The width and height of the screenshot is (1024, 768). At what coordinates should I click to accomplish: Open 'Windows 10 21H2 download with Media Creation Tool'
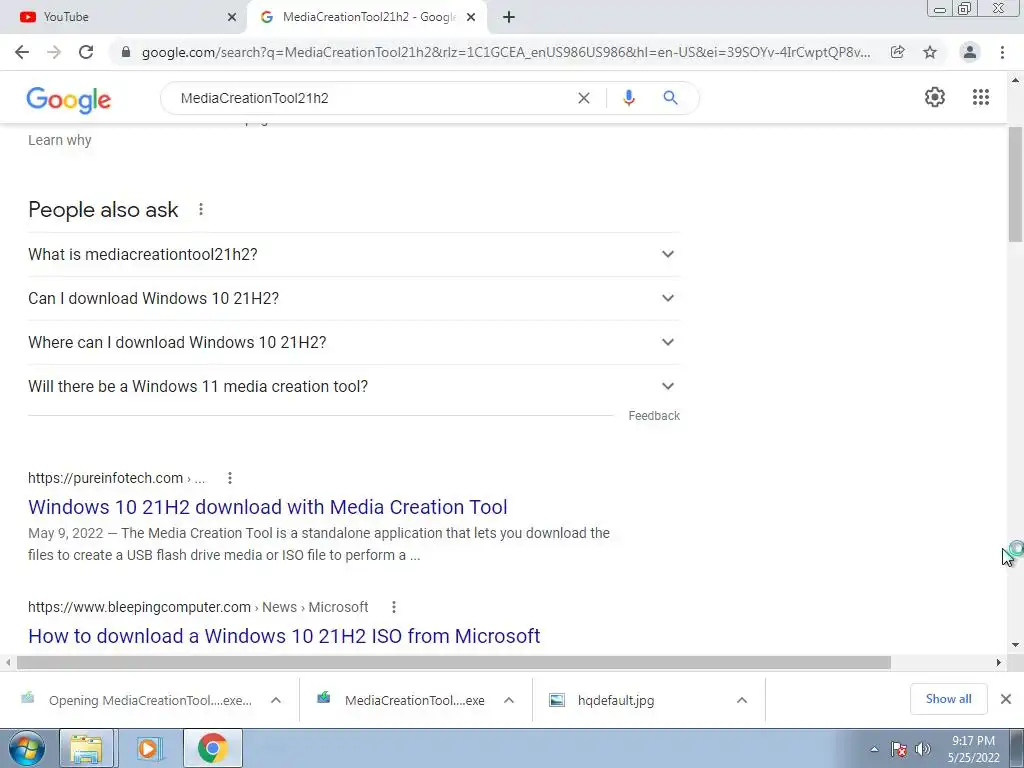click(x=268, y=507)
